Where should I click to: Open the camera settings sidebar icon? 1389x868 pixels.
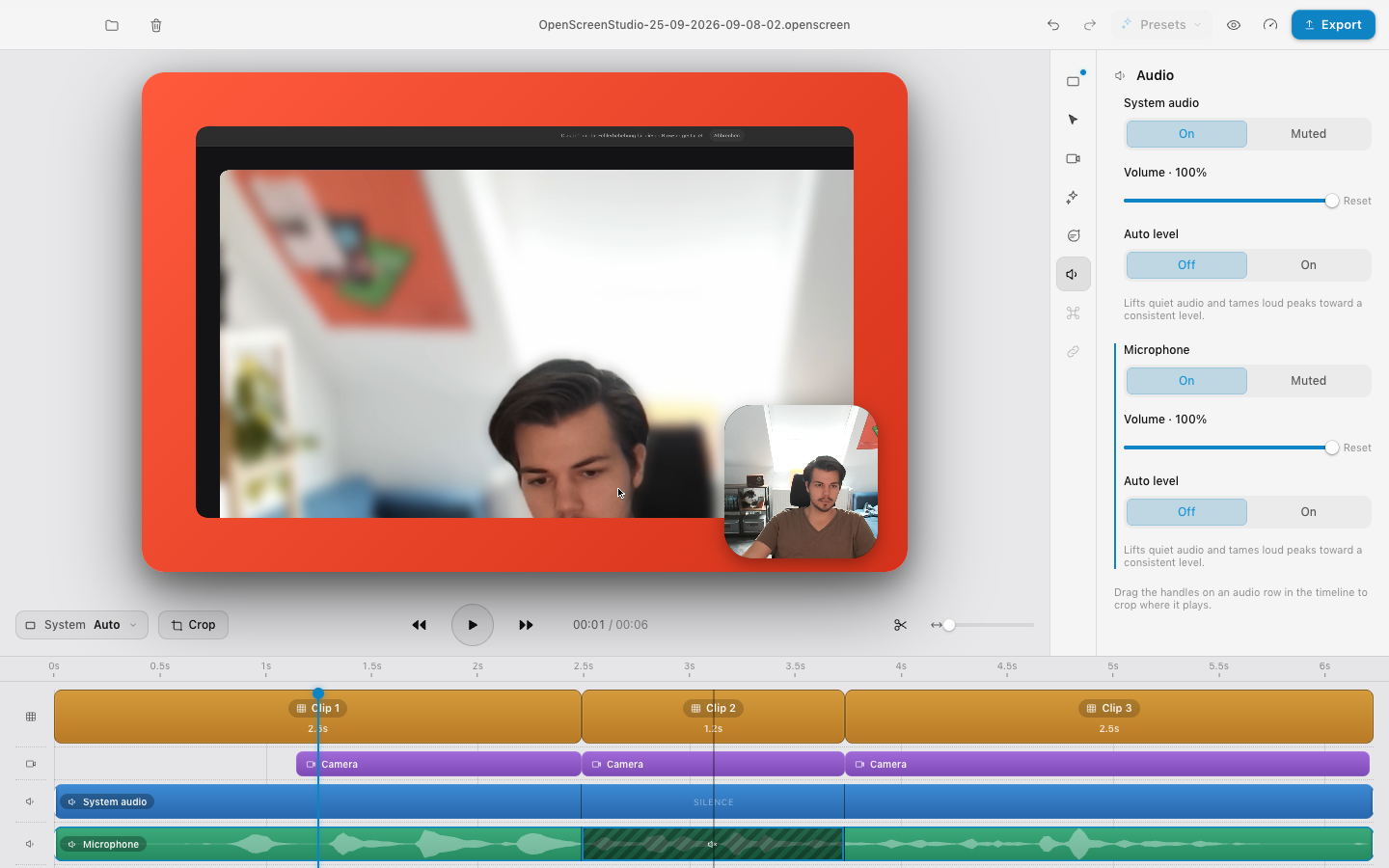tap(1073, 158)
